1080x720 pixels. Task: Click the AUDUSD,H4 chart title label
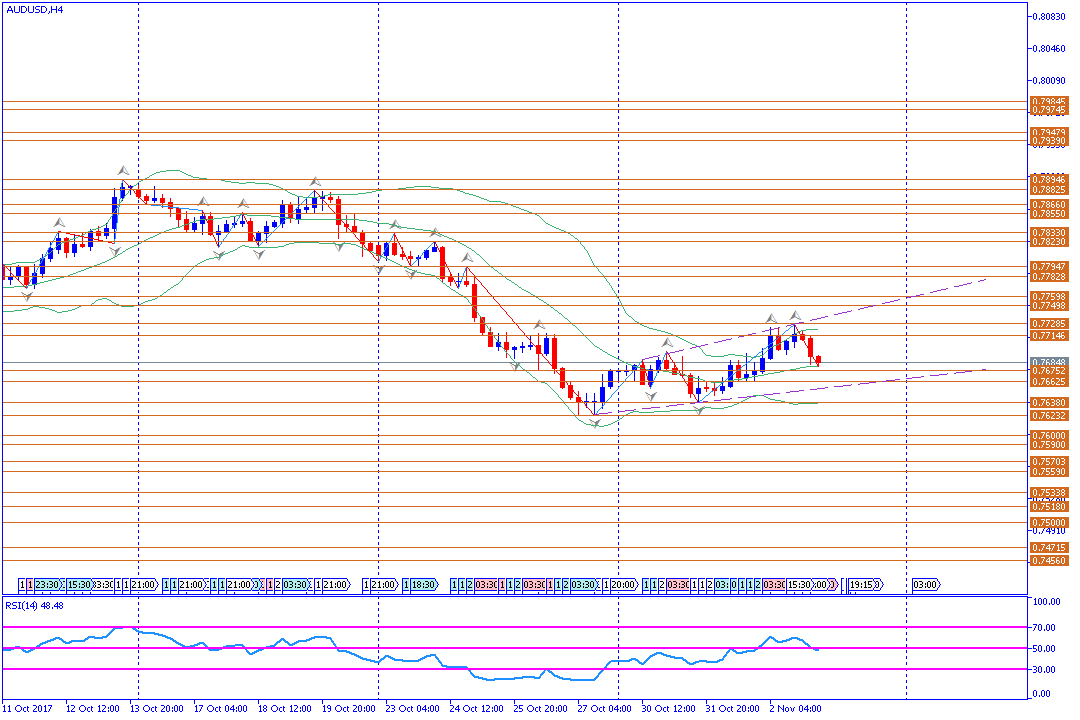[x=34, y=10]
